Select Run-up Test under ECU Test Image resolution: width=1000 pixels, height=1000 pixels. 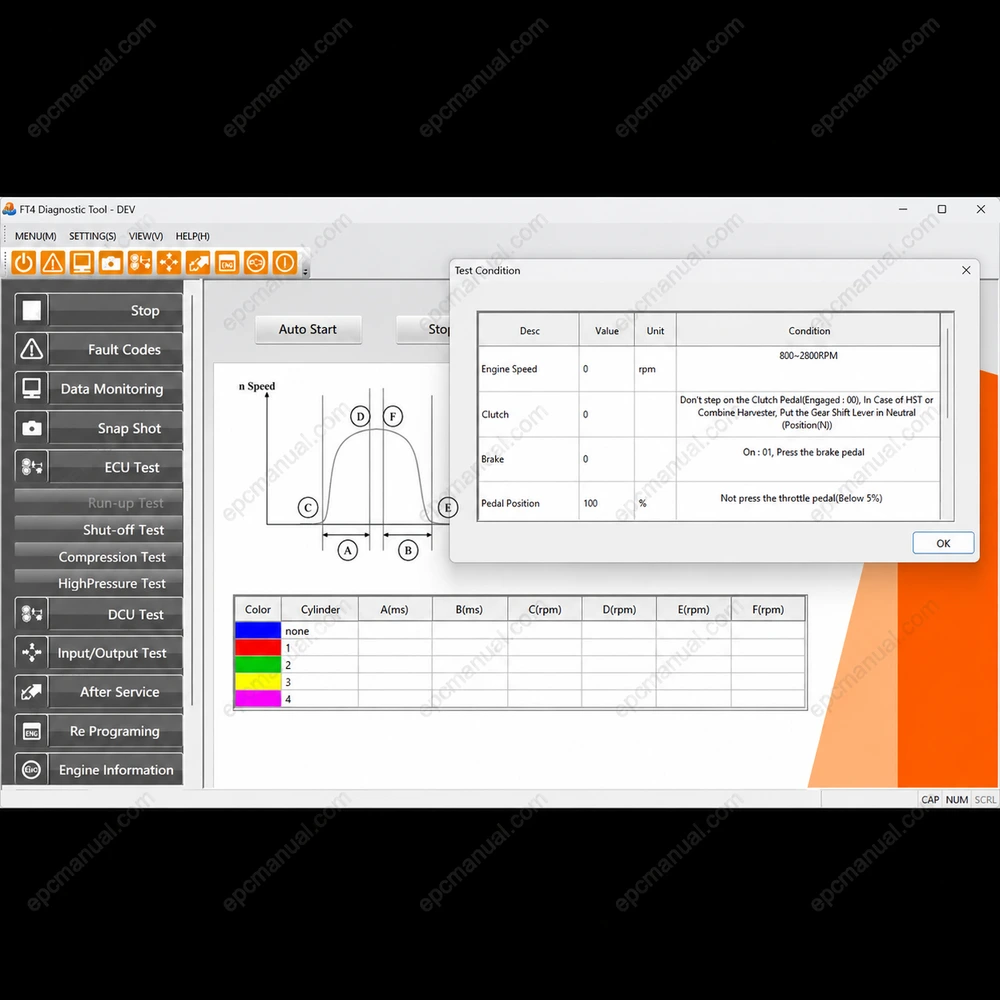(98, 503)
